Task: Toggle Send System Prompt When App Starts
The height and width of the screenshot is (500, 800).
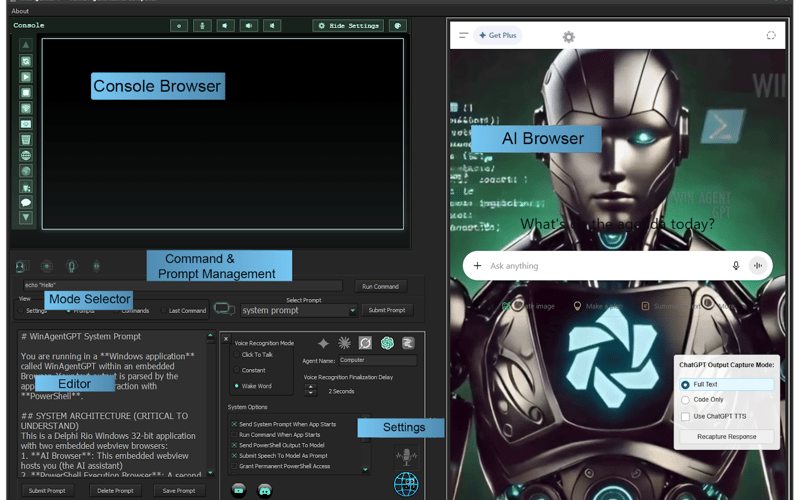Action: coord(234,424)
